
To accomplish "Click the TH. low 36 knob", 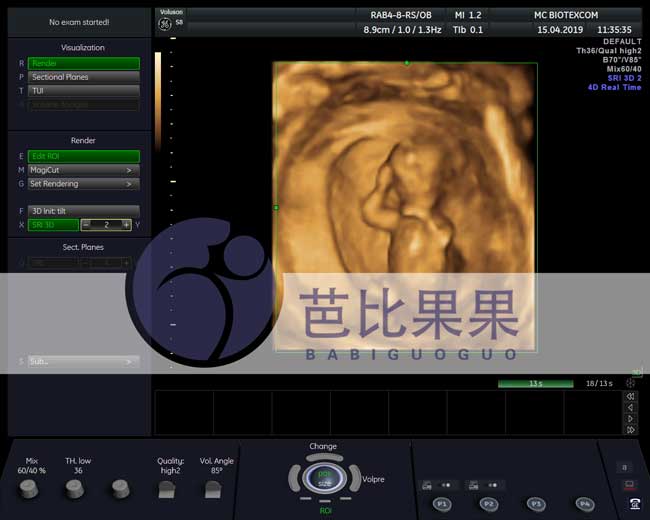I will click(75, 489).
